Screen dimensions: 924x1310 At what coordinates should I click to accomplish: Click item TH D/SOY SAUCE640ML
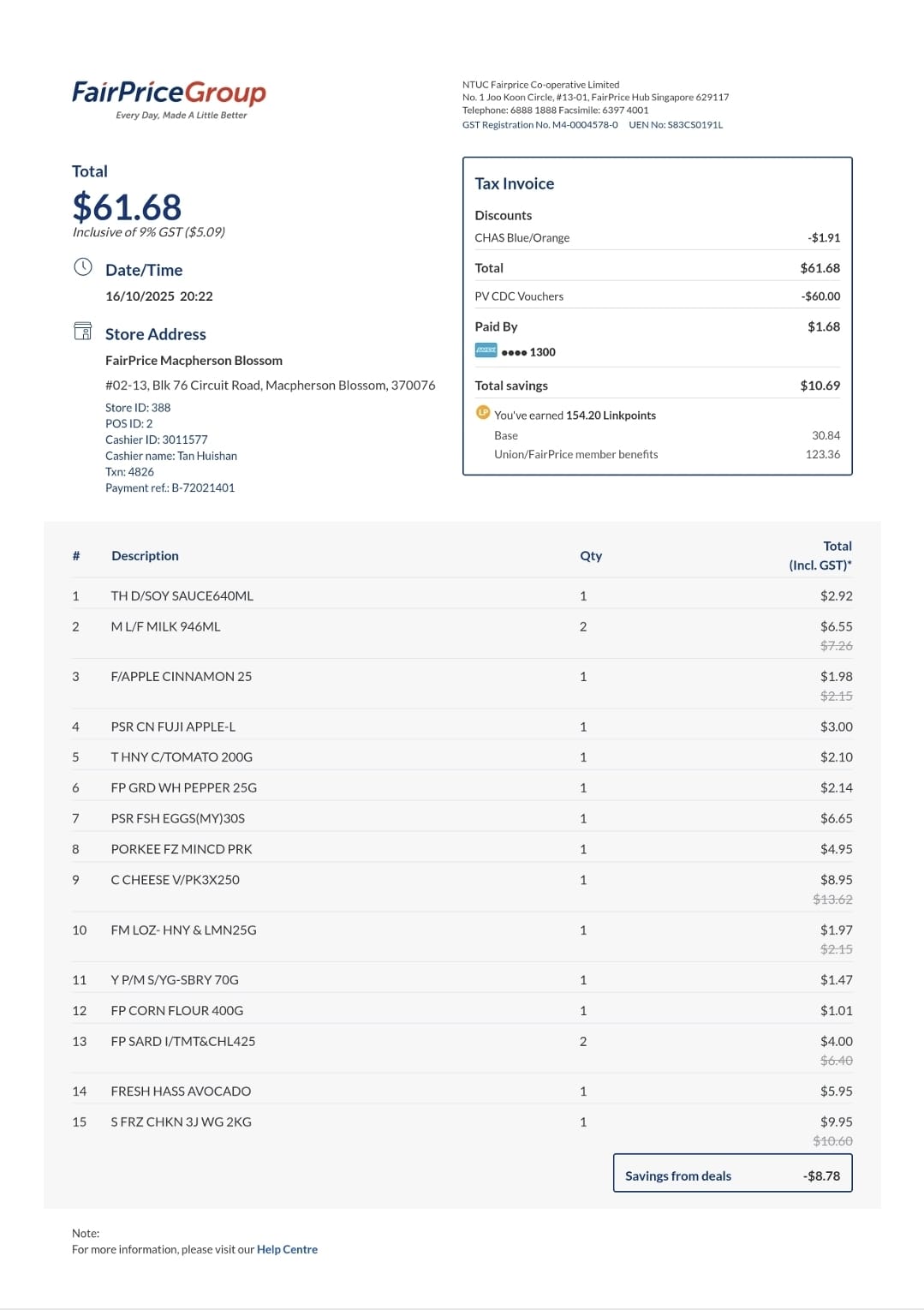point(182,596)
